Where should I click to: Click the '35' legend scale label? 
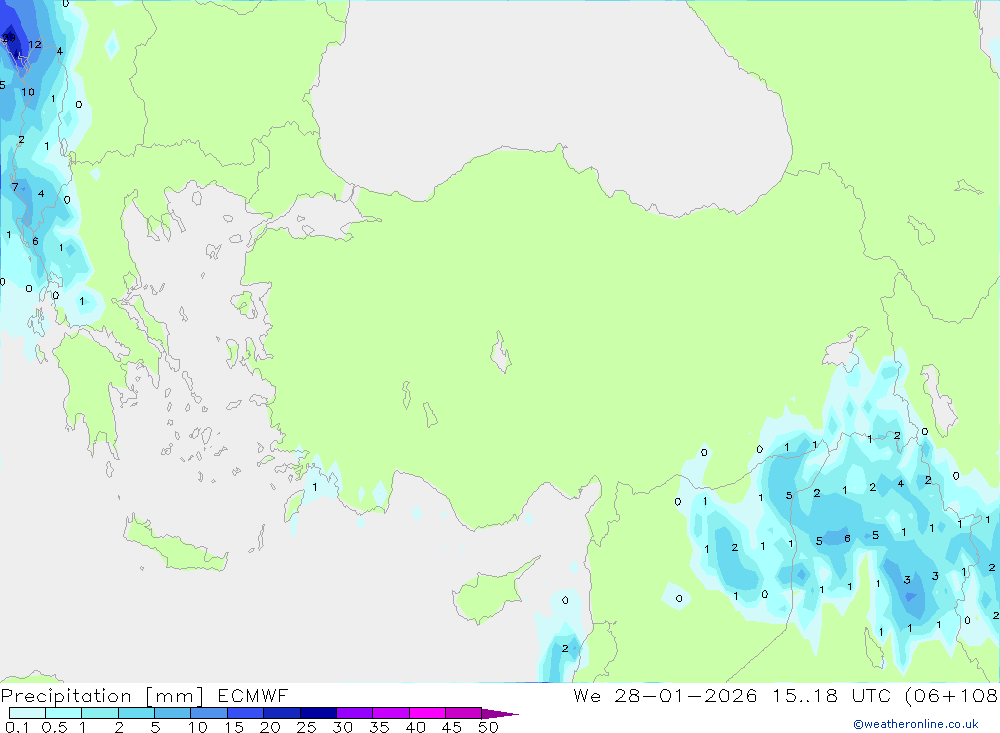379,727
